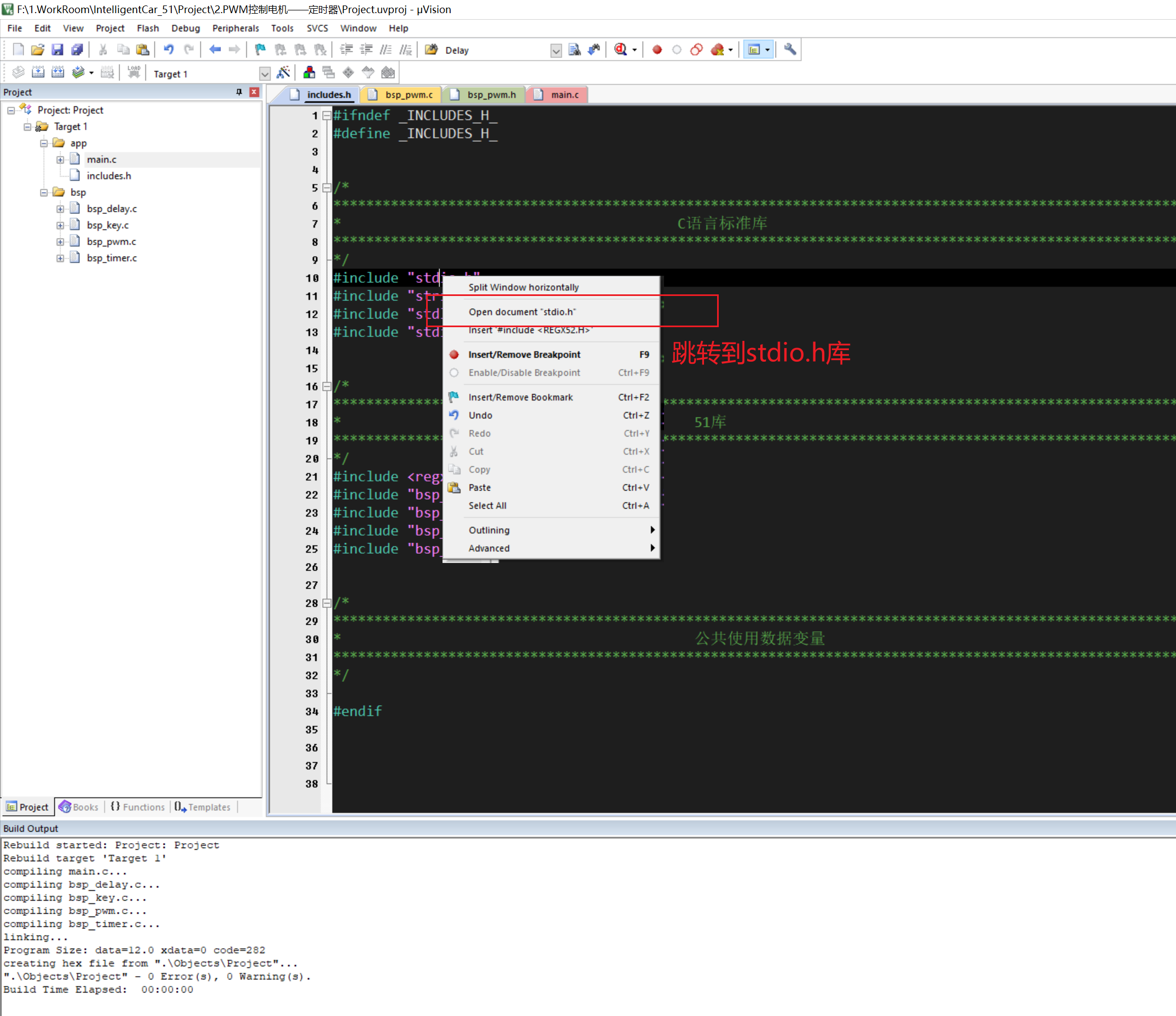Collapse the comment block at line 5
Viewport: 1176px width, 1016px height.
(x=327, y=188)
